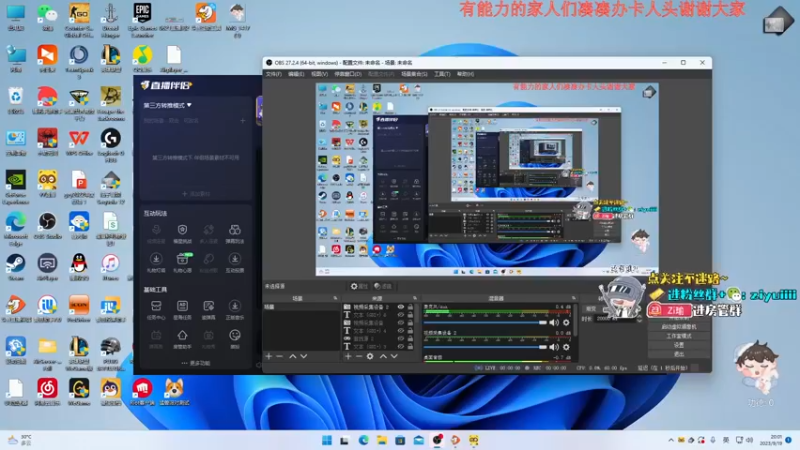Viewport: 800px width, 450px height.
Task: Mute 视频采集设备 2 mixer channel speaker
Action: click(554, 347)
